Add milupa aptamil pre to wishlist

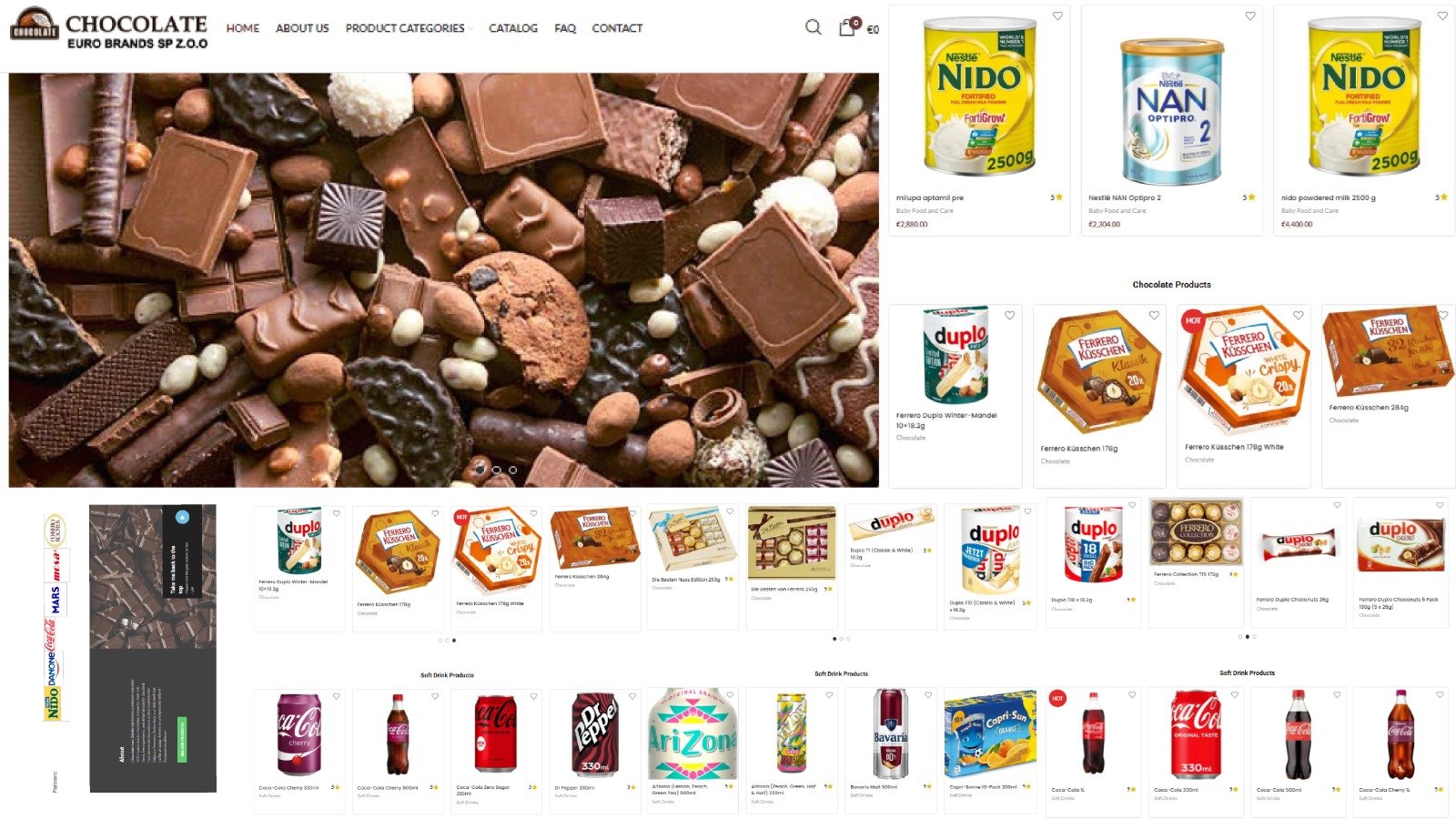1057,15
